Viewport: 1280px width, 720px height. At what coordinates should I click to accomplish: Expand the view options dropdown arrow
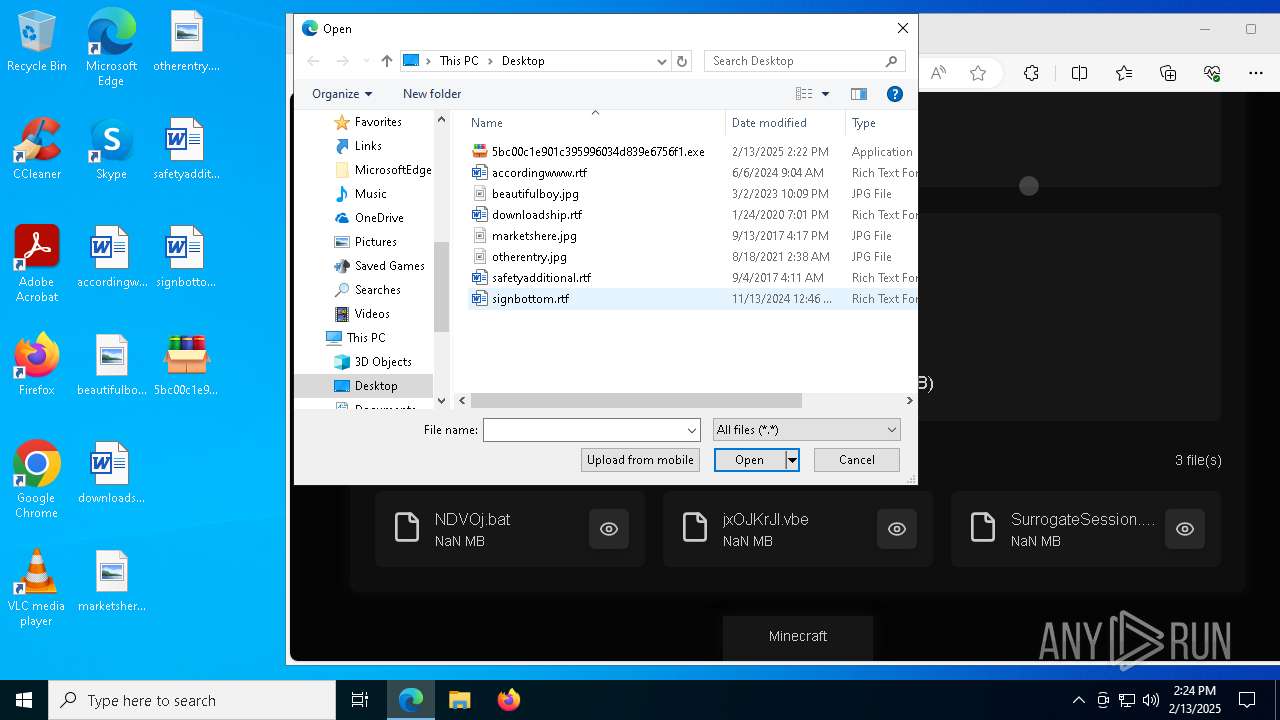(825, 94)
